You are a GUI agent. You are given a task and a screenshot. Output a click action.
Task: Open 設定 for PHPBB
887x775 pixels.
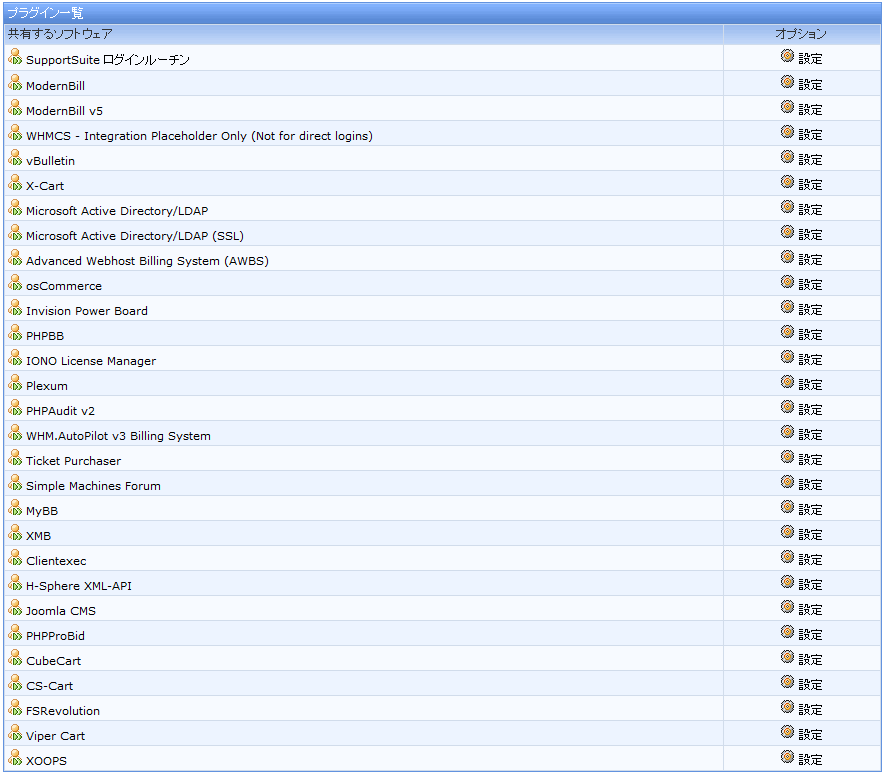[810, 334]
